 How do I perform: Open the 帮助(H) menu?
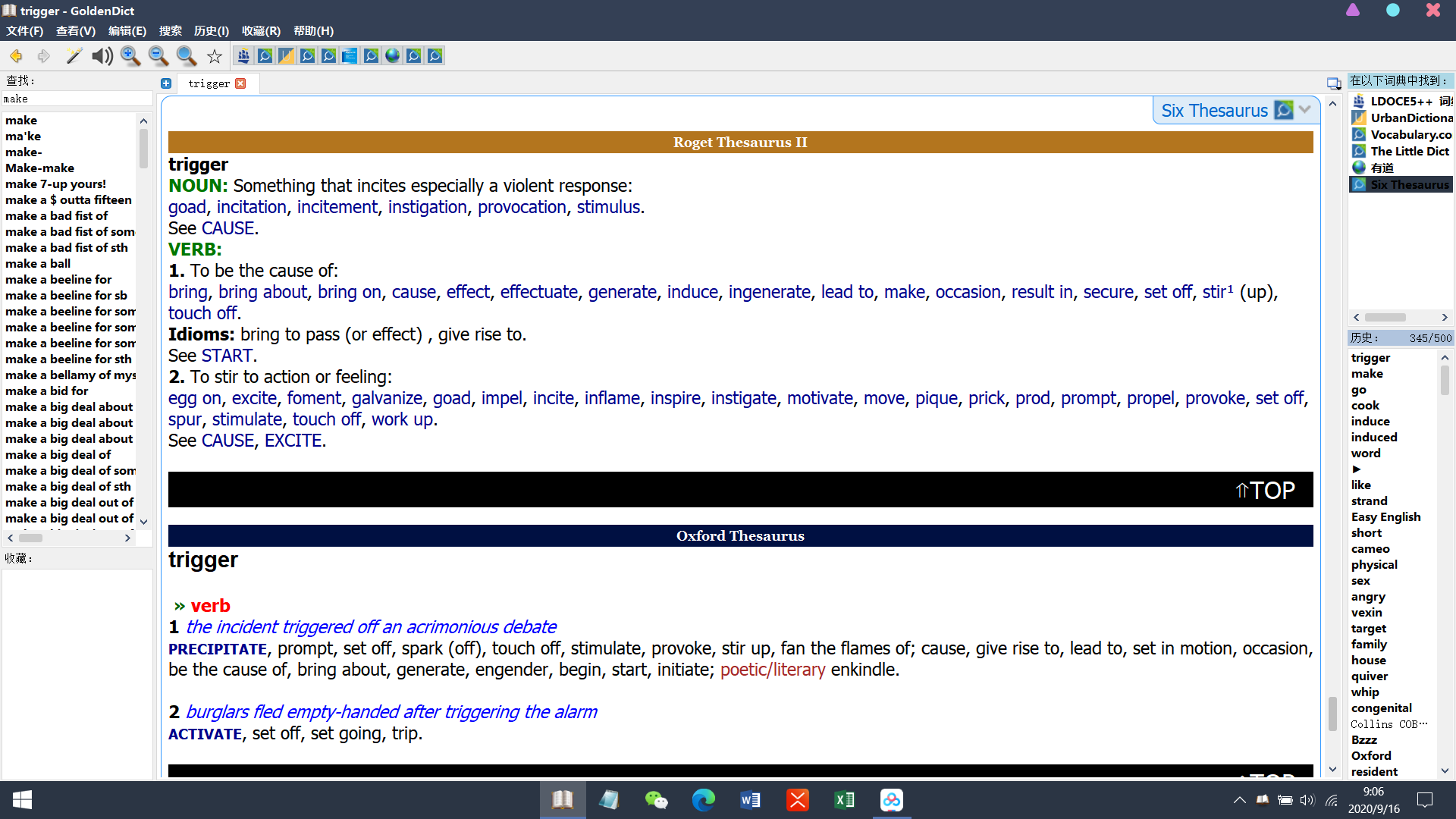pos(313,31)
